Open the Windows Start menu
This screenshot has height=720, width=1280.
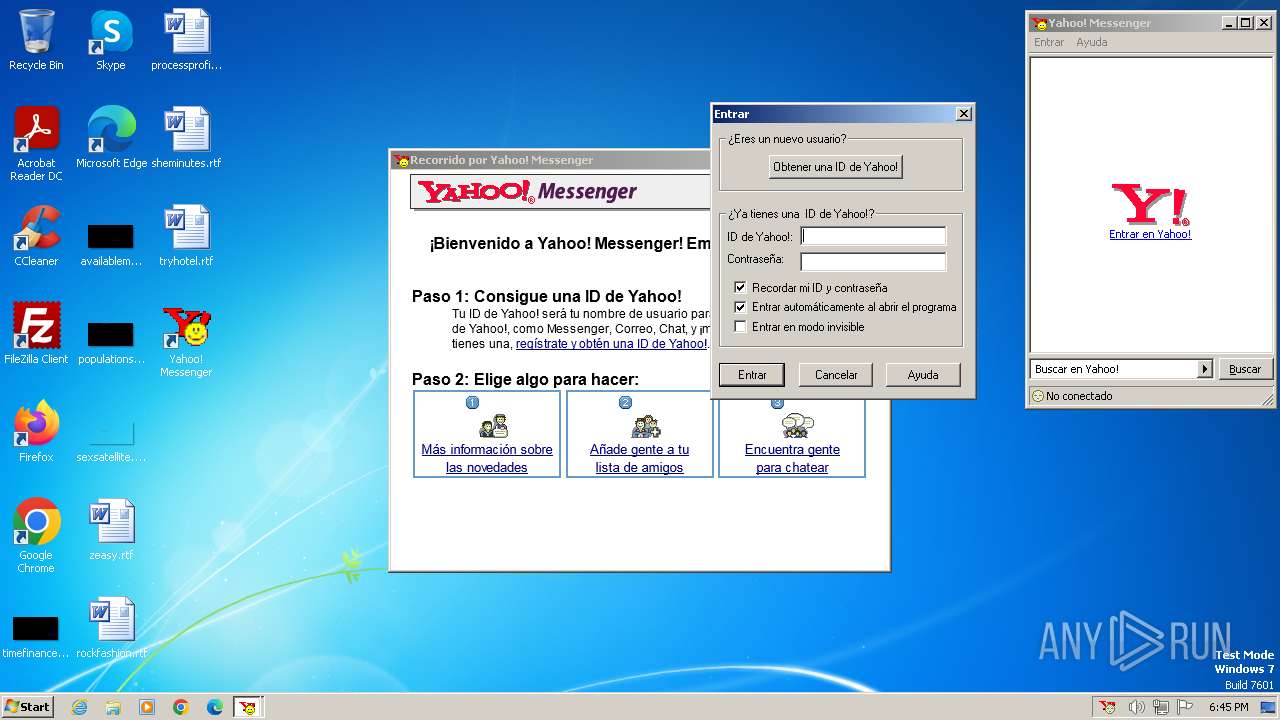27,707
